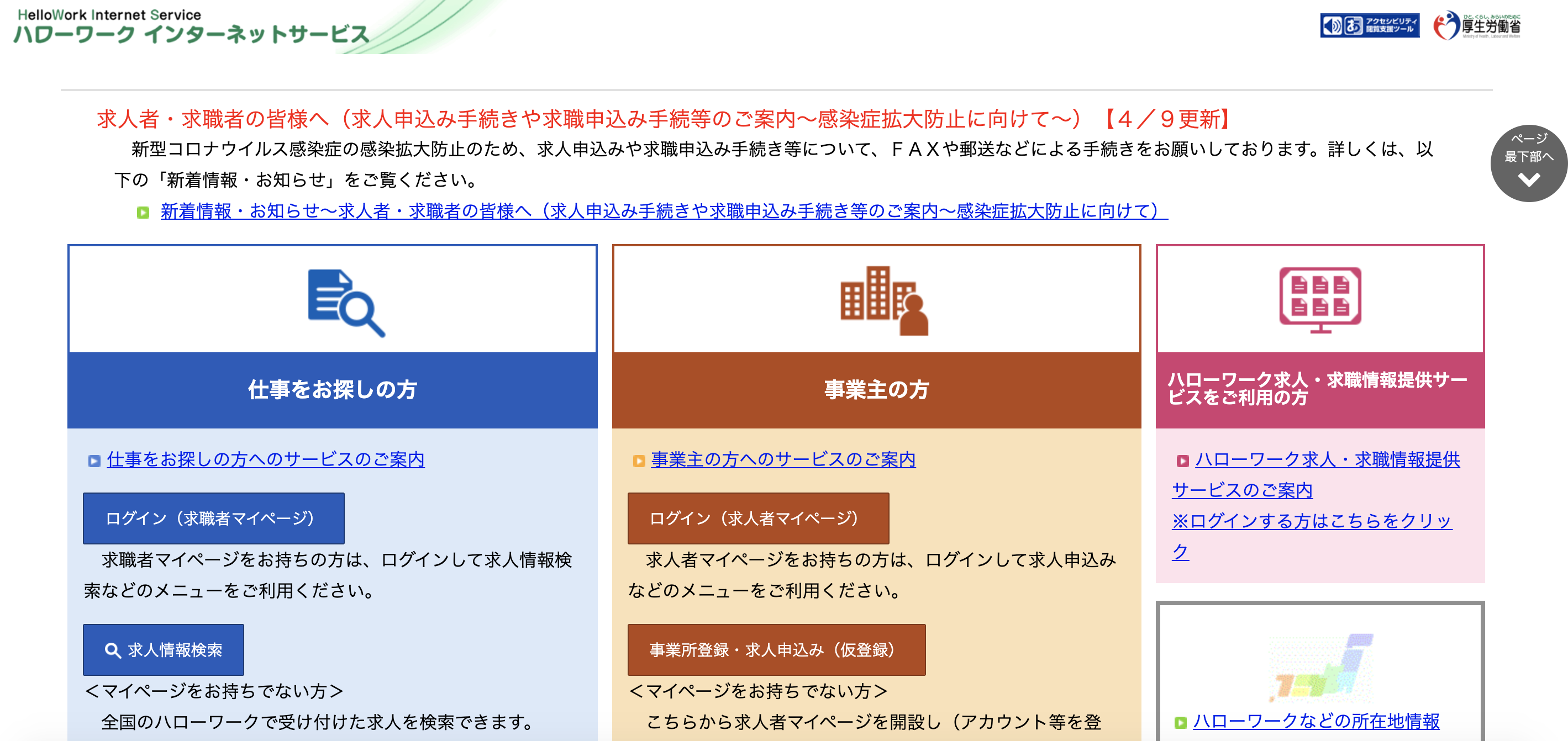Viewport: 1568px width, 741px height.
Task: Open ハローワークなどの所在地情報 link
Action: click(1316, 721)
